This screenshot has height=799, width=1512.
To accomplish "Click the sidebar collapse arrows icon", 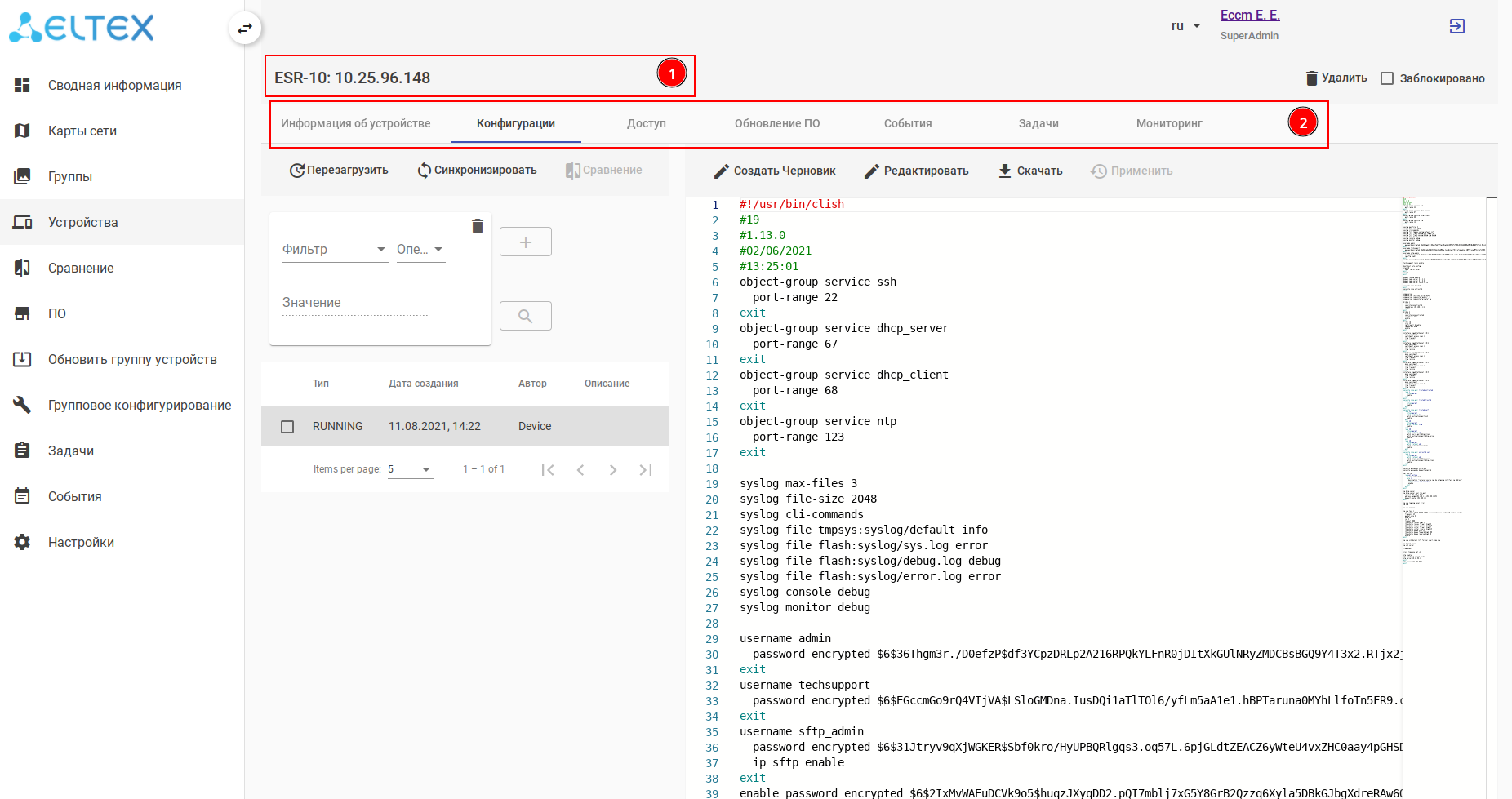I will pos(245,29).
